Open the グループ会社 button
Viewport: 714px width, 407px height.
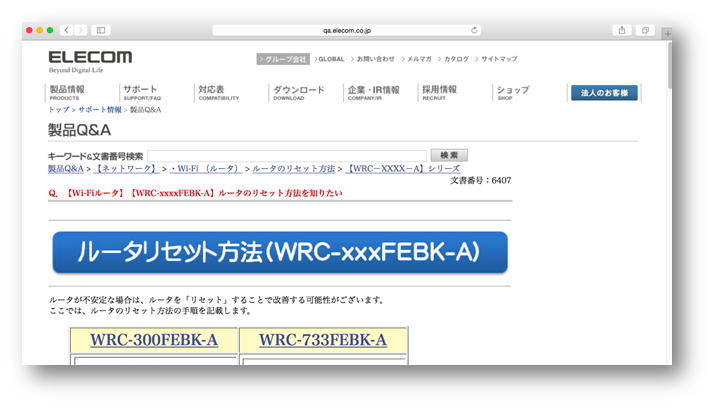tap(283, 59)
